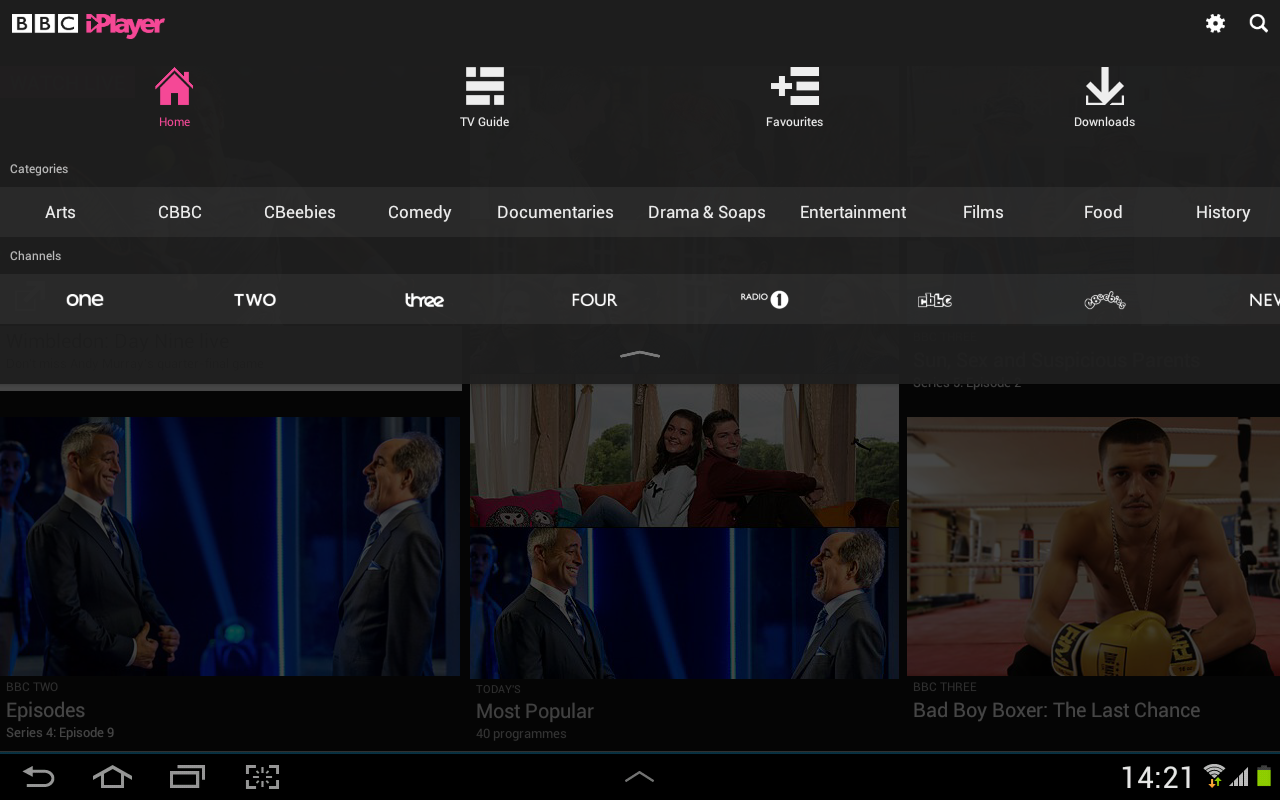Select the CBBC channel logo
Viewport: 1280px width, 800px height.
point(935,300)
